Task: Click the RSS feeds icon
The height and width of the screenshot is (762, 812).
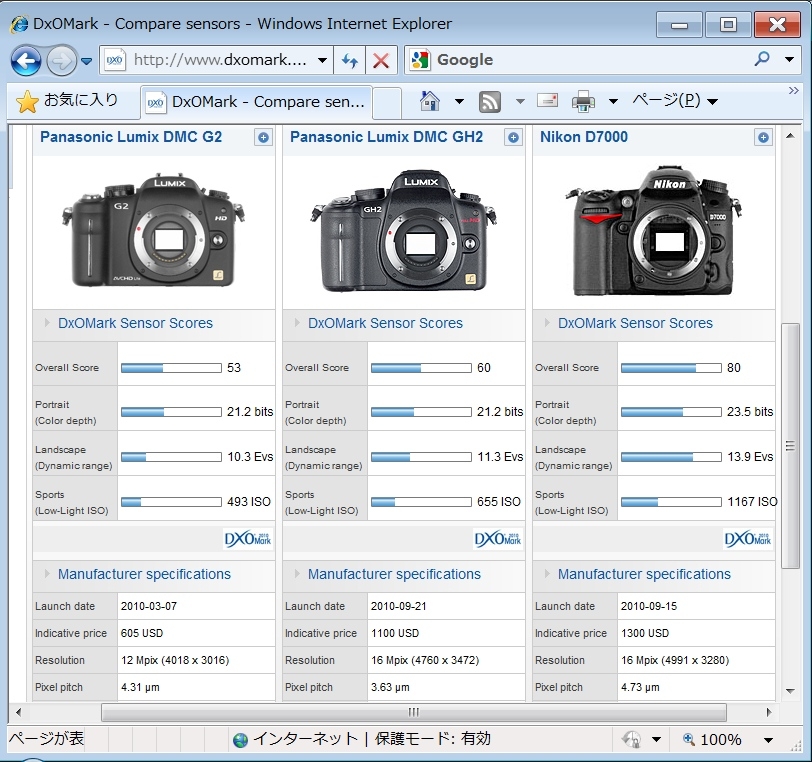Action: point(490,101)
